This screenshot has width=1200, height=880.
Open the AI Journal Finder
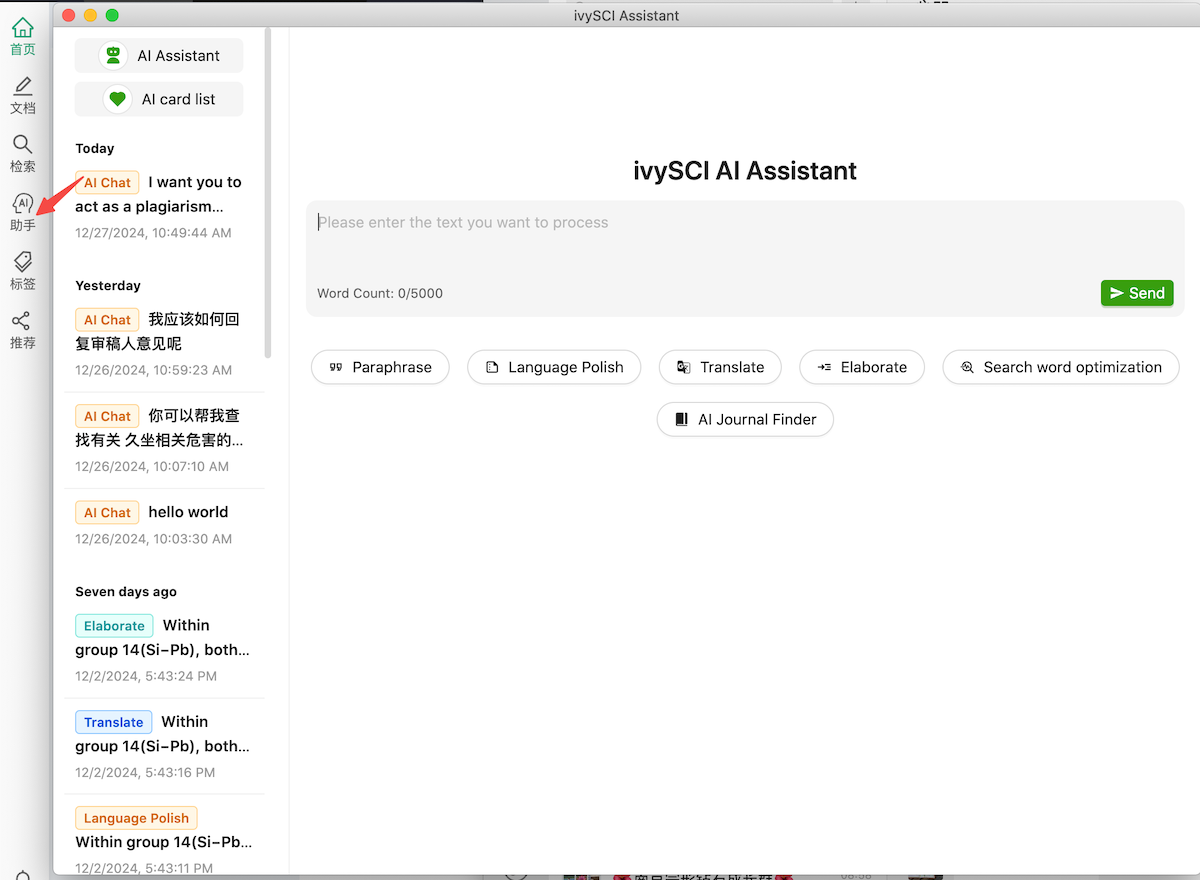[745, 419]
